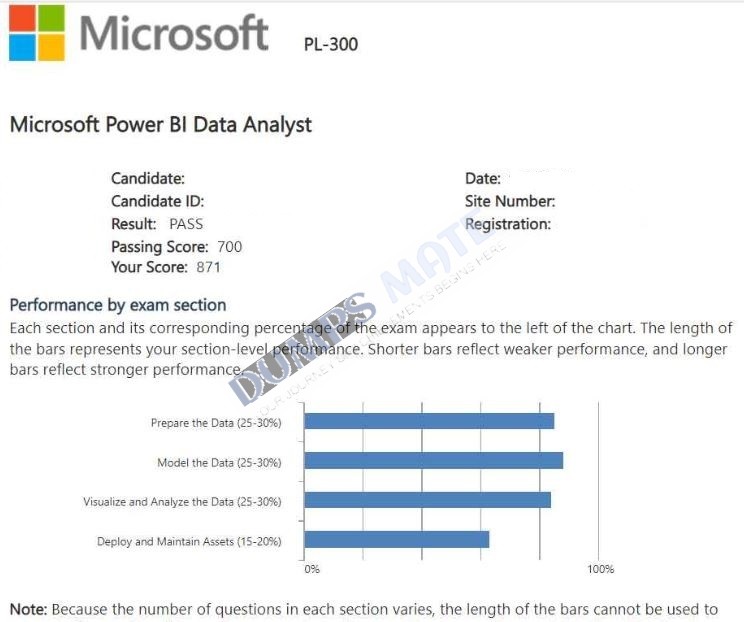This screenshot has height=622, width=744.
Task: Click the Dumps Mate watermark
Action: click(353, 313)
